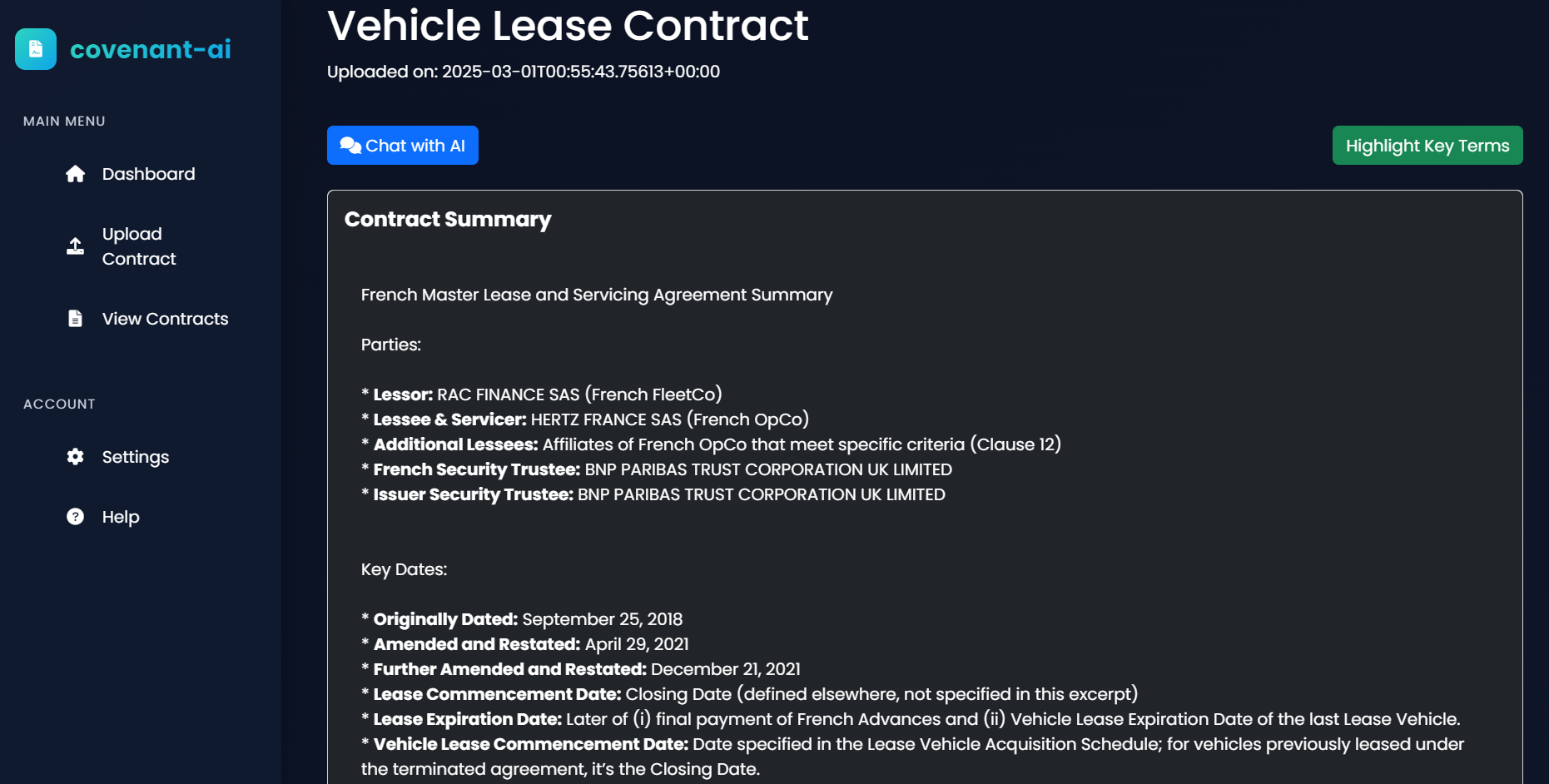Click the Upload Contract arrow icon
This screenshot has height=784, width=1549.
76,246
